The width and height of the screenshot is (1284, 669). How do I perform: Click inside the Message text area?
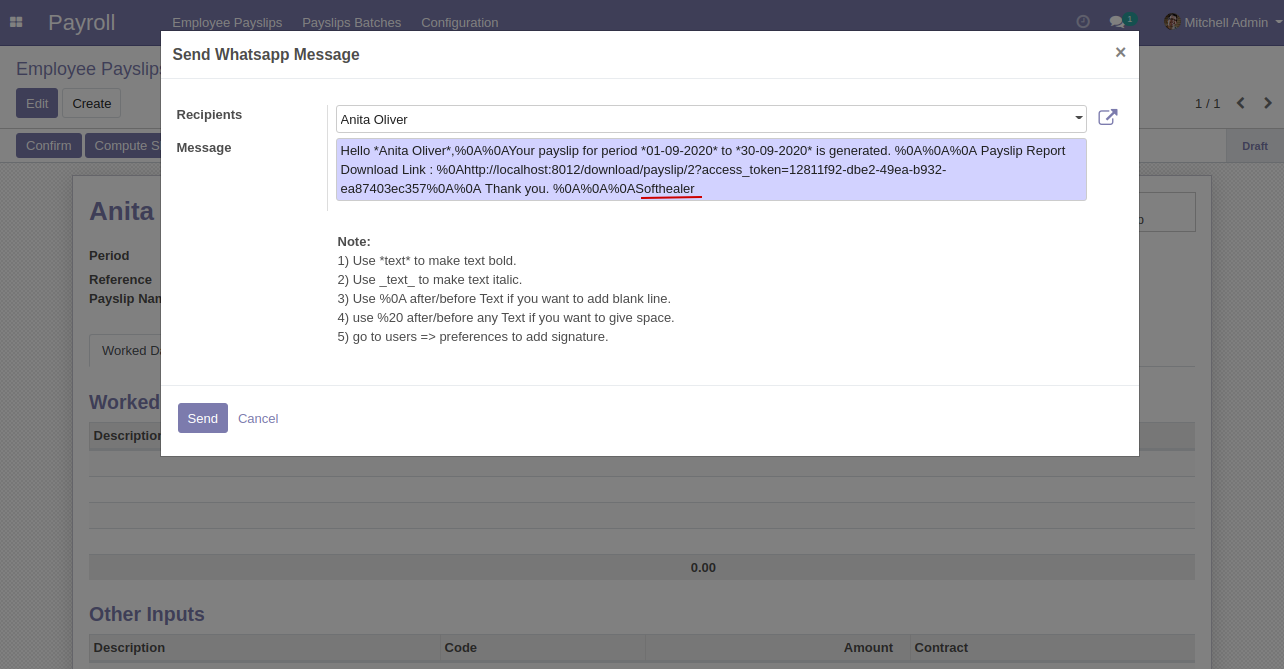pyautogui.click(x=711, y=169)
